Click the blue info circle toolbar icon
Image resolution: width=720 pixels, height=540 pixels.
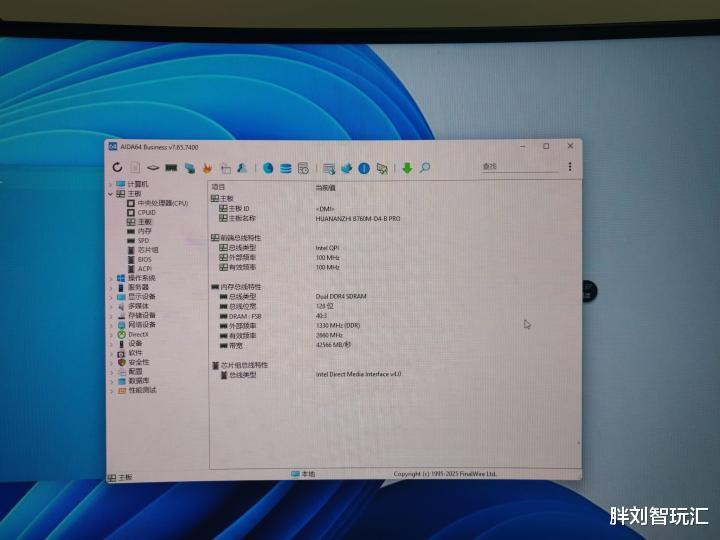(x=364, y=169)
